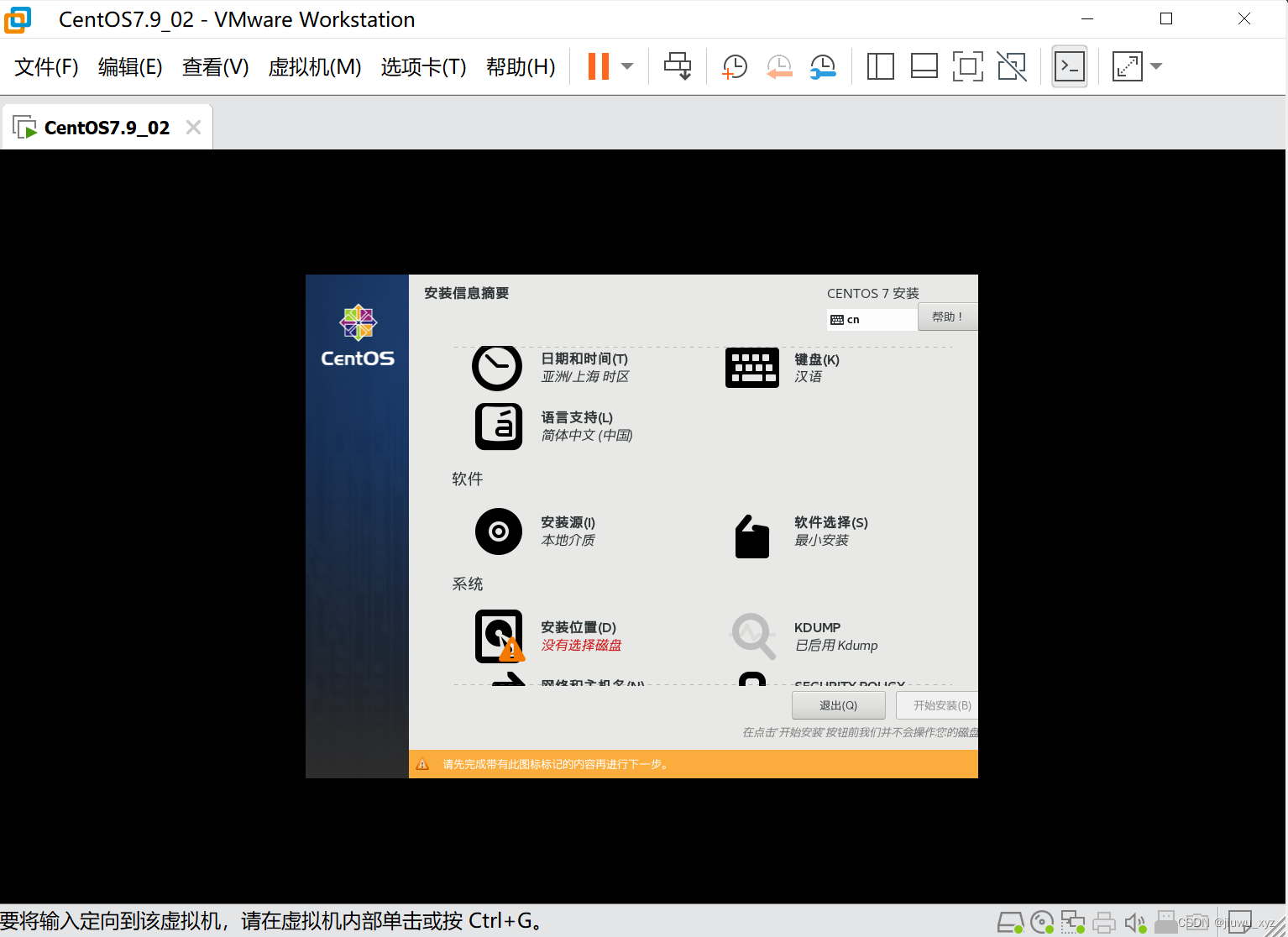
Task: Click the 帮助! button in installer
Action: pos(948,317)
